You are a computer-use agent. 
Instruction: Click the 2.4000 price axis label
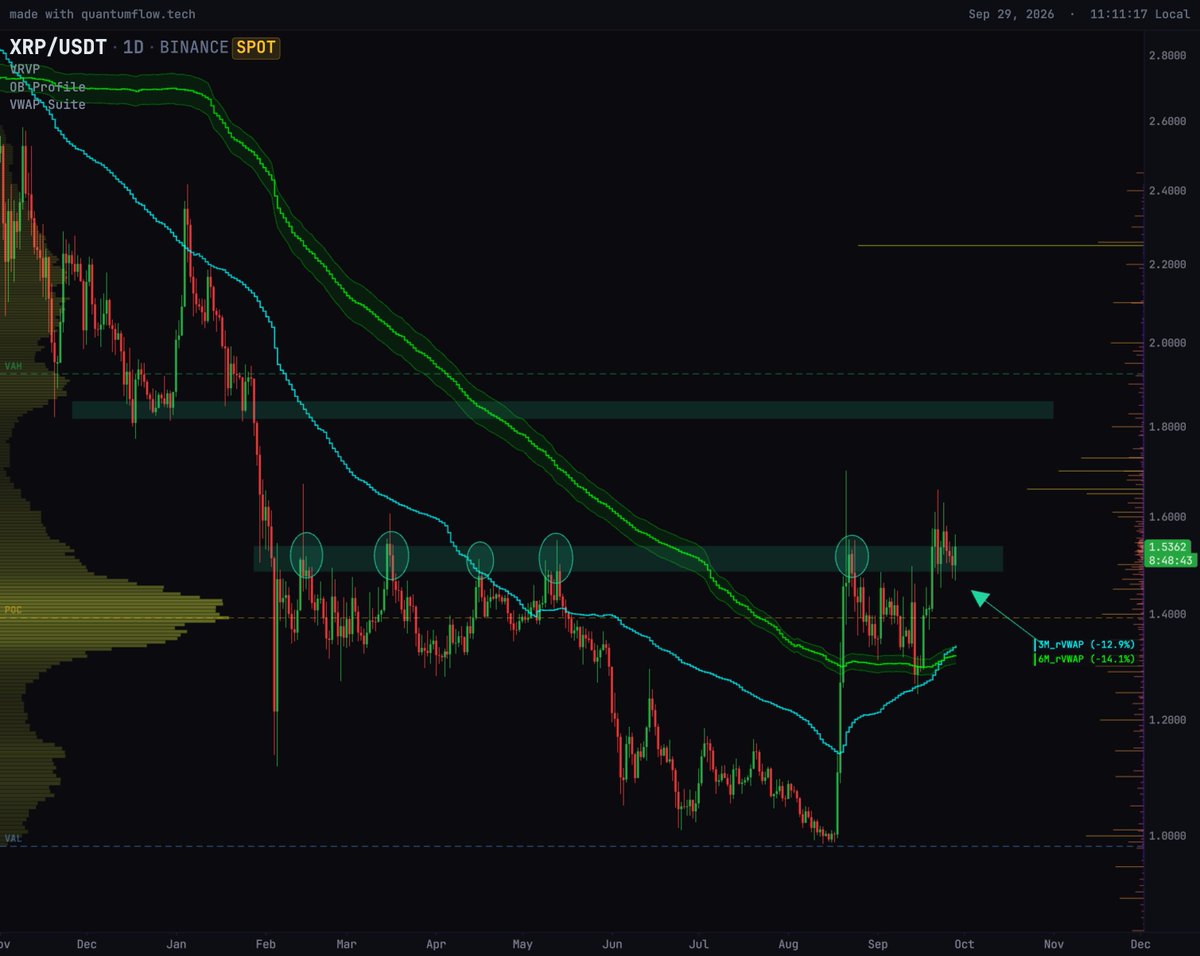tap(1168, 190)
